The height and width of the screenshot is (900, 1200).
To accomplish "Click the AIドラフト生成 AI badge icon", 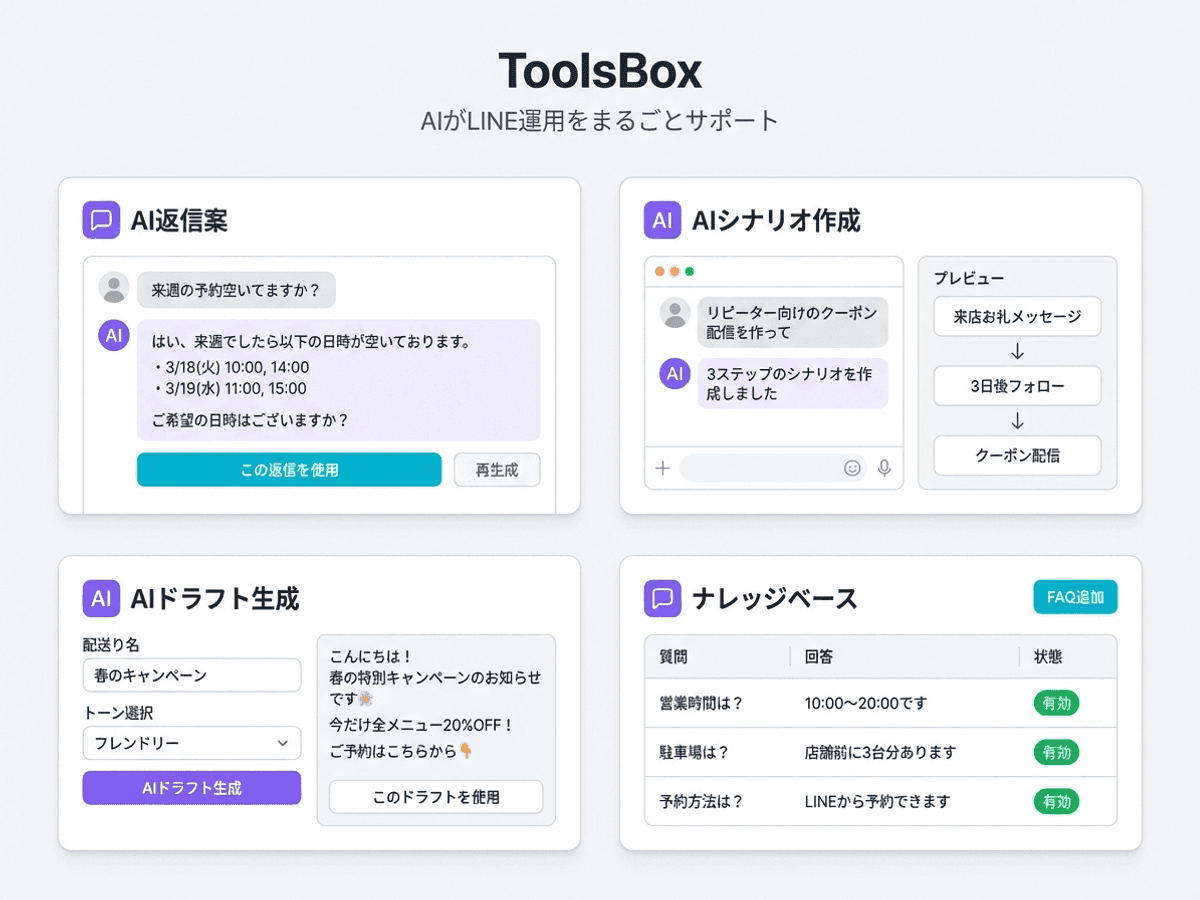I will 100,598.
